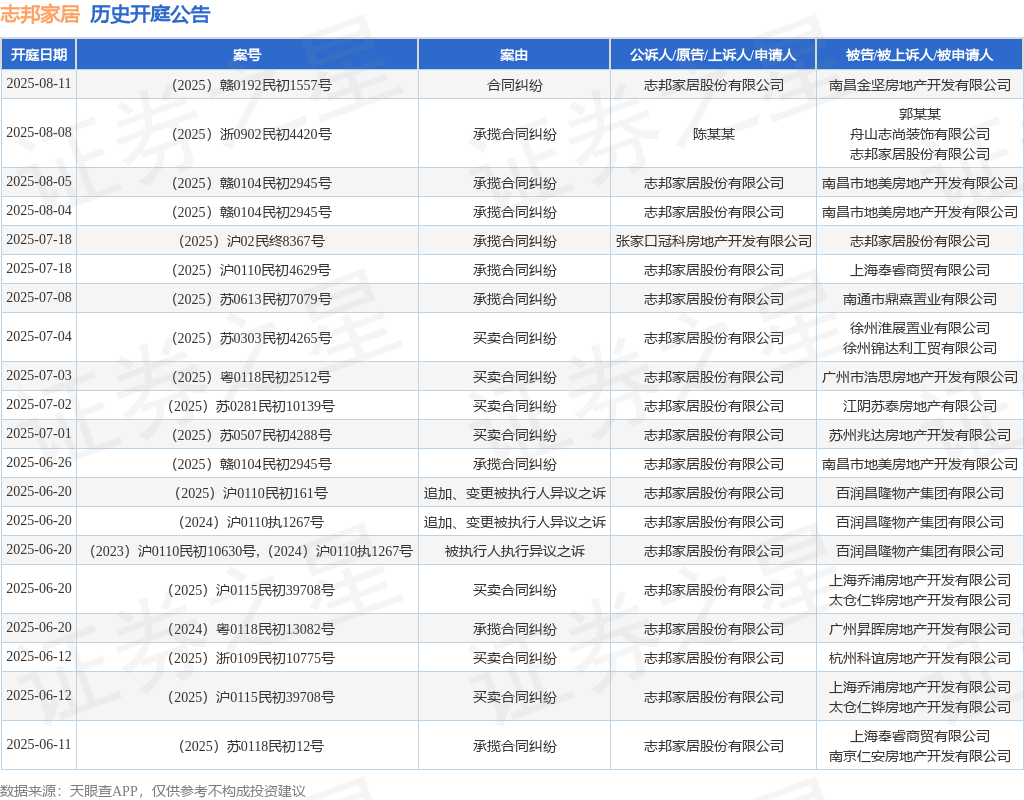Click the 志邦家居 title text
The width and height of the screenshot is (1024, 800).
[40, 14]
